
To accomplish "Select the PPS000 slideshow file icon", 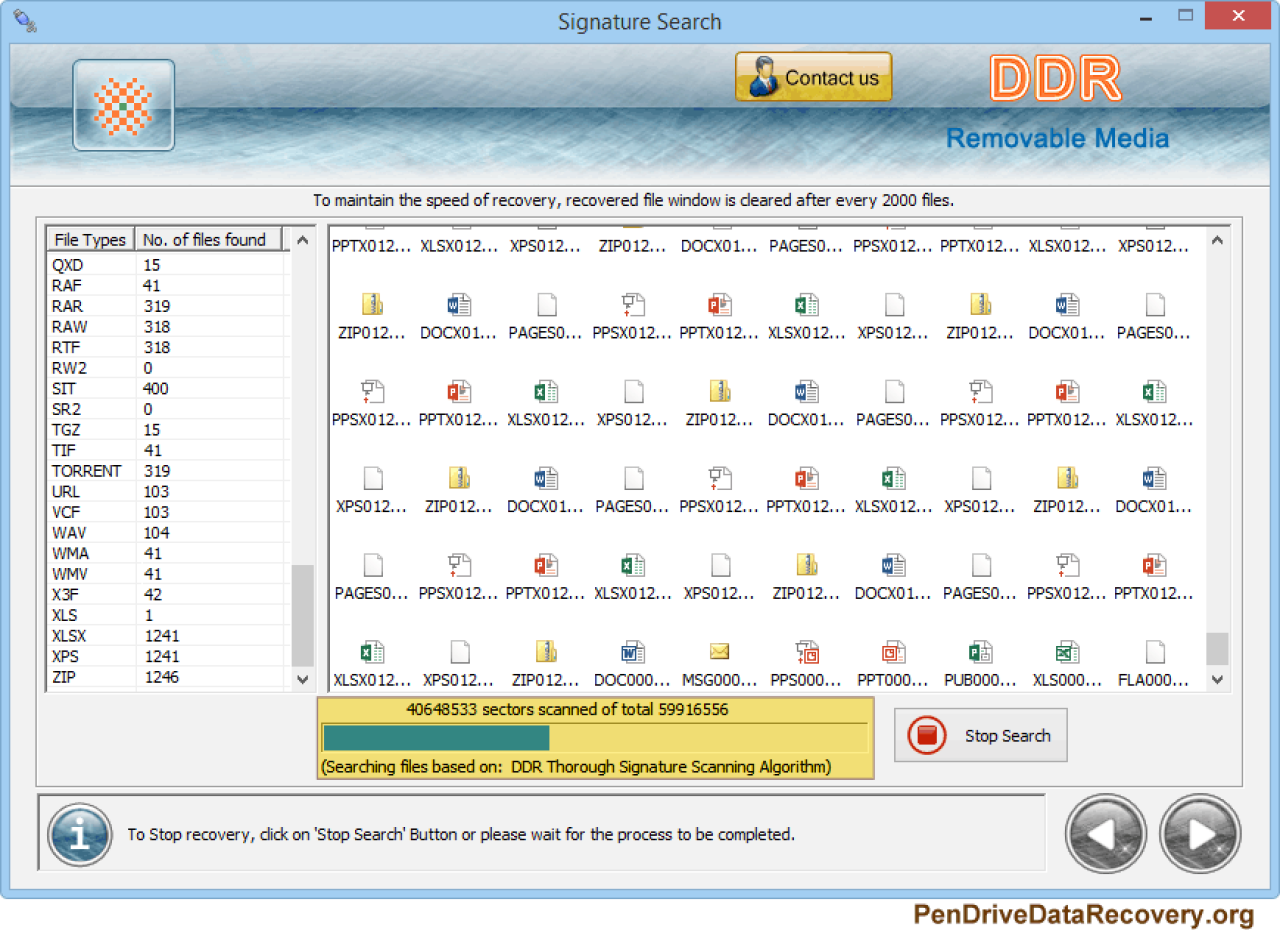I will point(806,653).
